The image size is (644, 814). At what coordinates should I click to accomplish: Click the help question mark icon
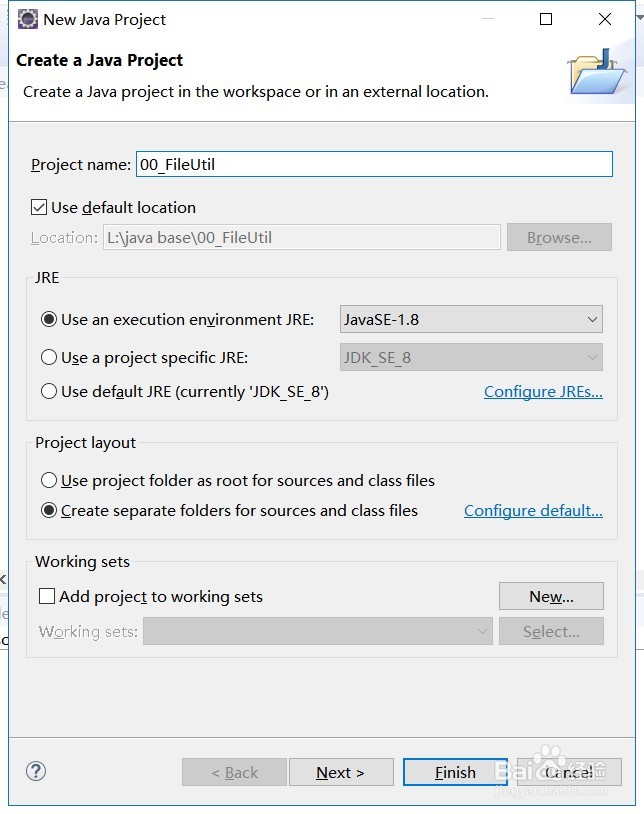tap(36, 771)
